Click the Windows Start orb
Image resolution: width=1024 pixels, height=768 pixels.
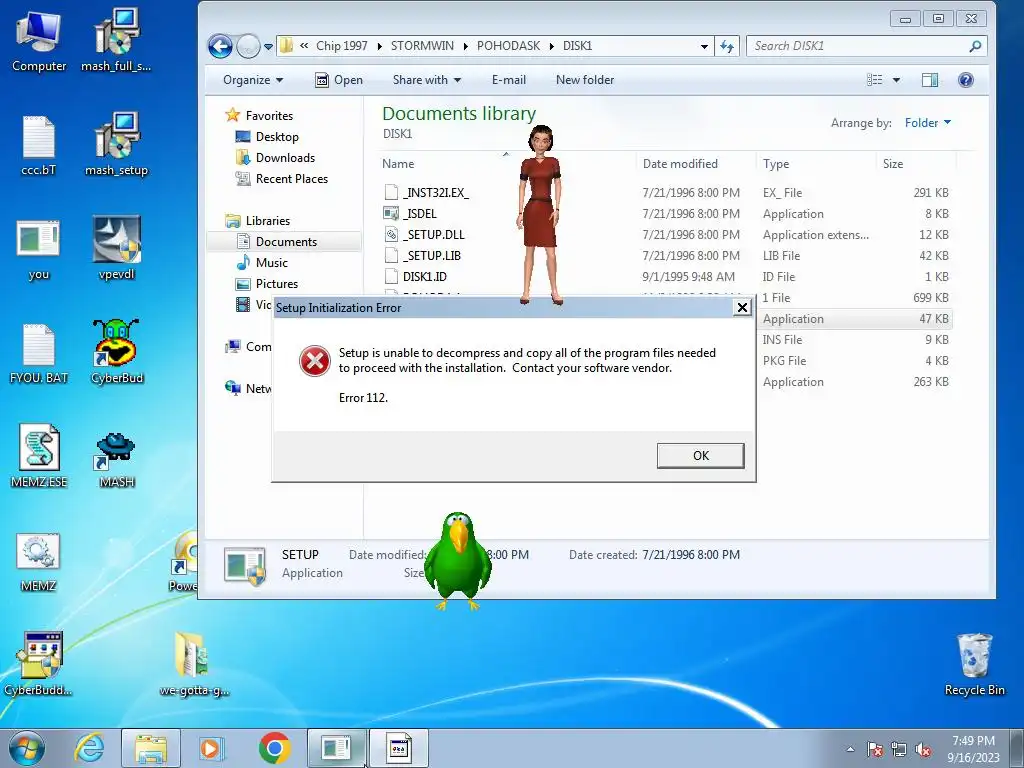tap(27, 748)
